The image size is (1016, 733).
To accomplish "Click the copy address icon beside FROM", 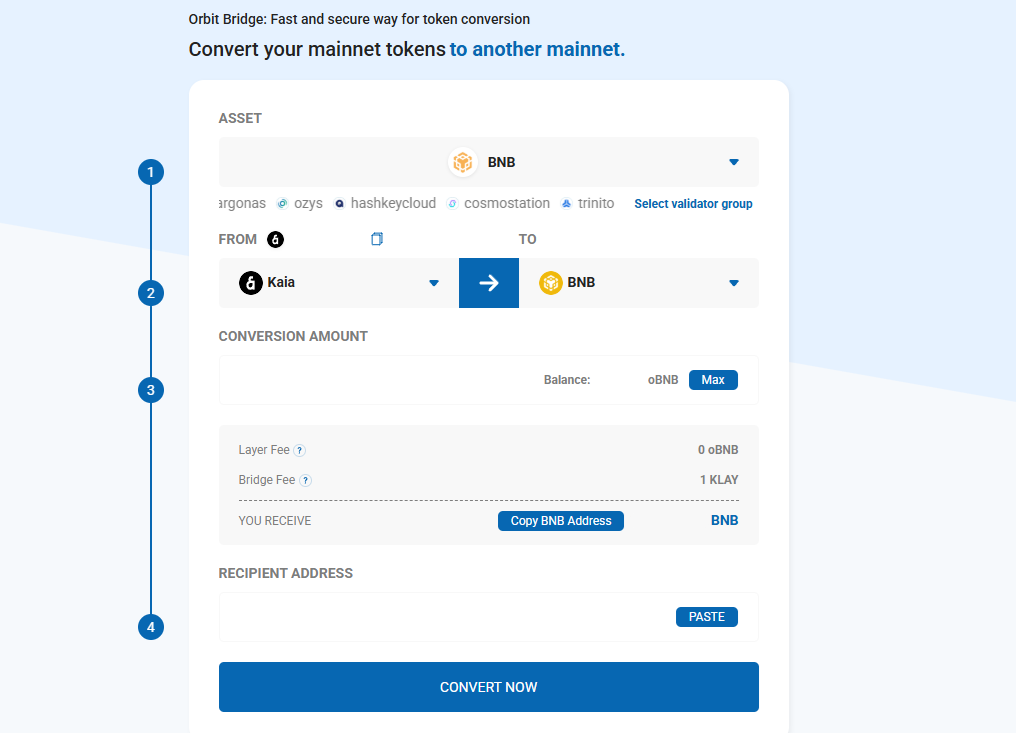I will tap(377, 239).
